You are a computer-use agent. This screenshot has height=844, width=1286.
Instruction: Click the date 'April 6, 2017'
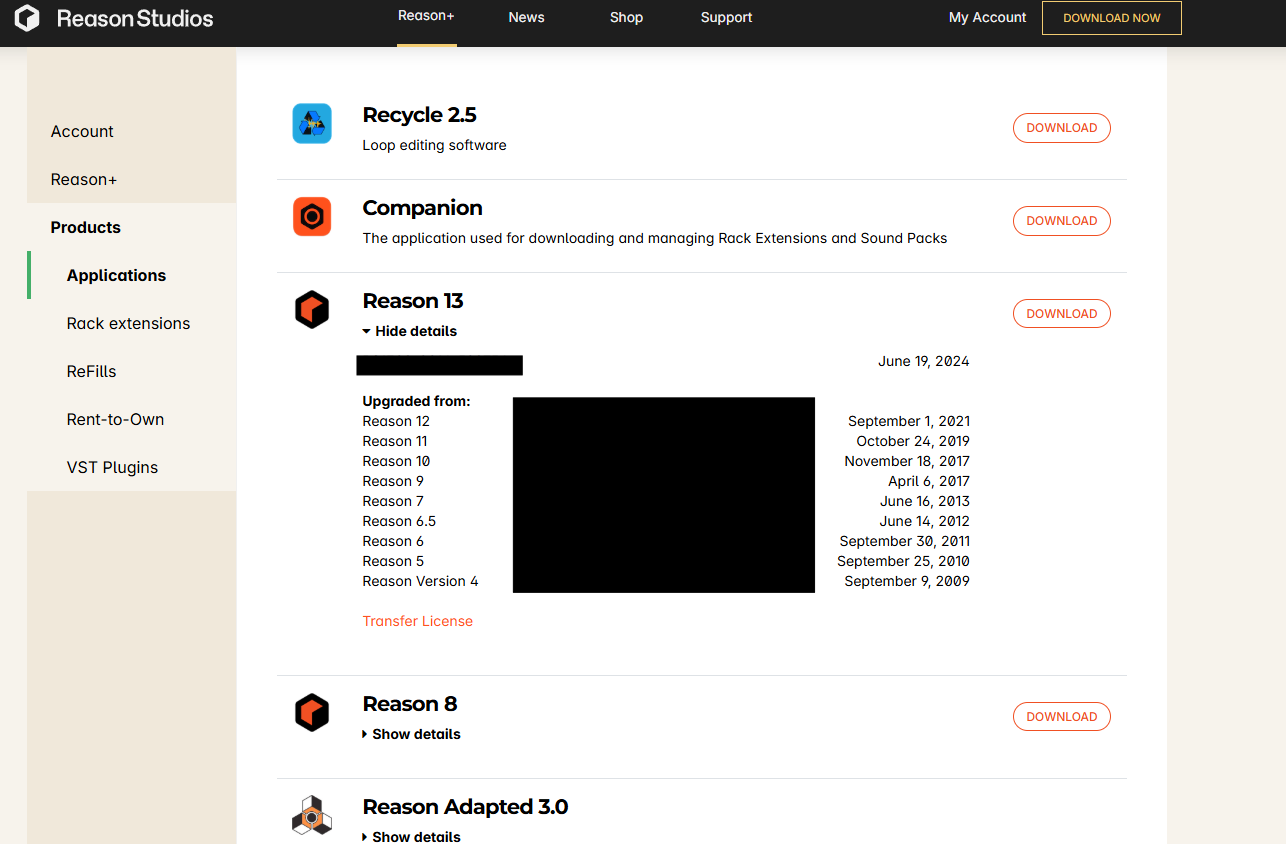(x=929, y=481)
